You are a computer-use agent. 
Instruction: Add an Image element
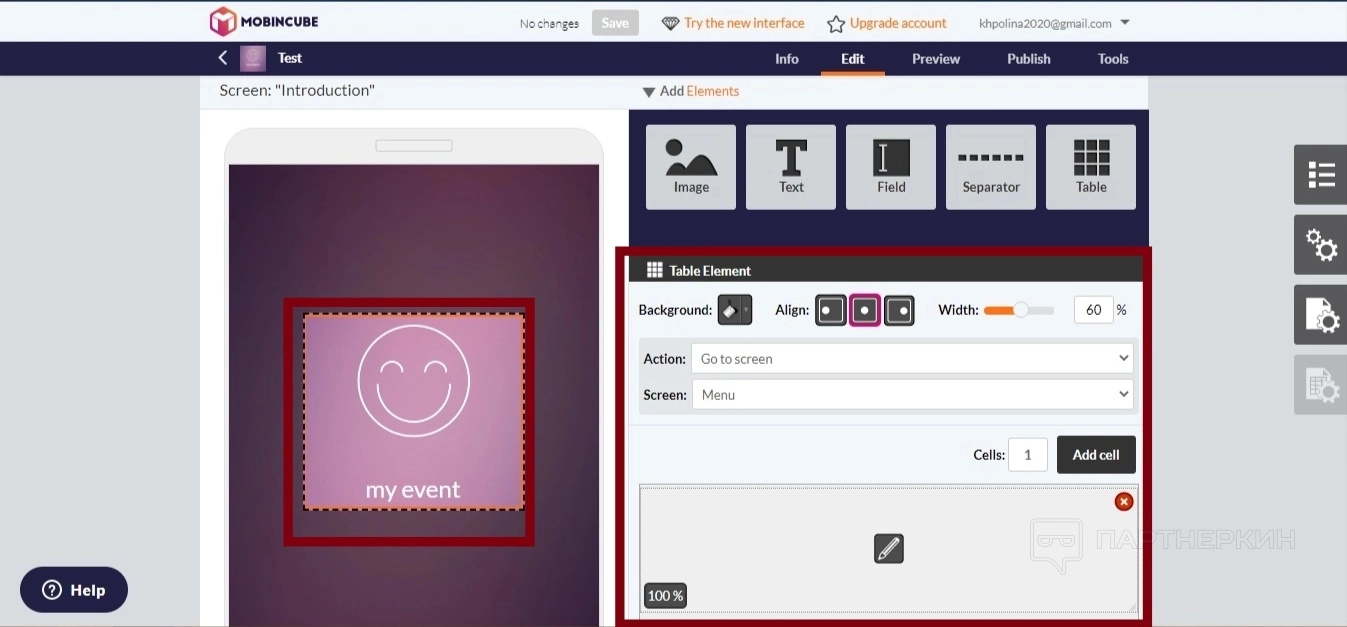[690, 167]
